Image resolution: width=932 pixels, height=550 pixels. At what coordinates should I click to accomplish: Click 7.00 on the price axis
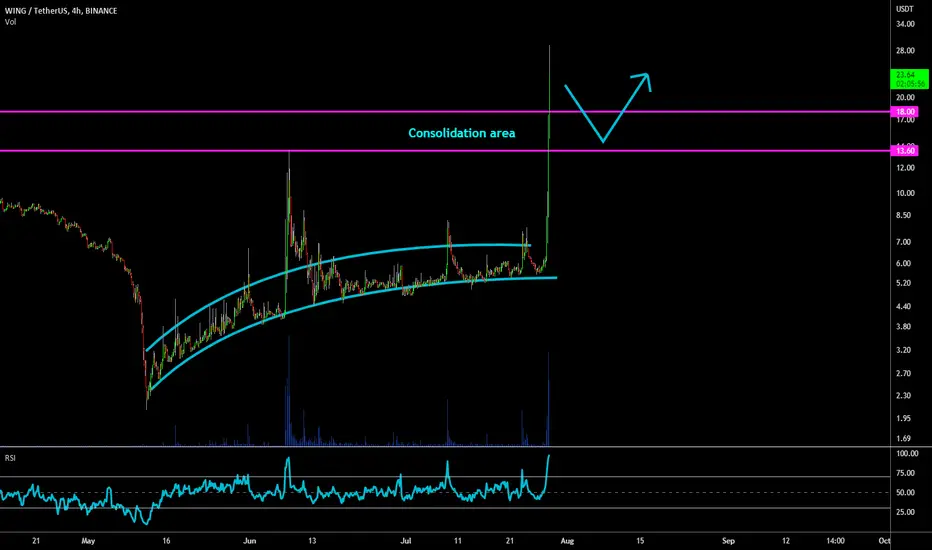click(903, 242)
